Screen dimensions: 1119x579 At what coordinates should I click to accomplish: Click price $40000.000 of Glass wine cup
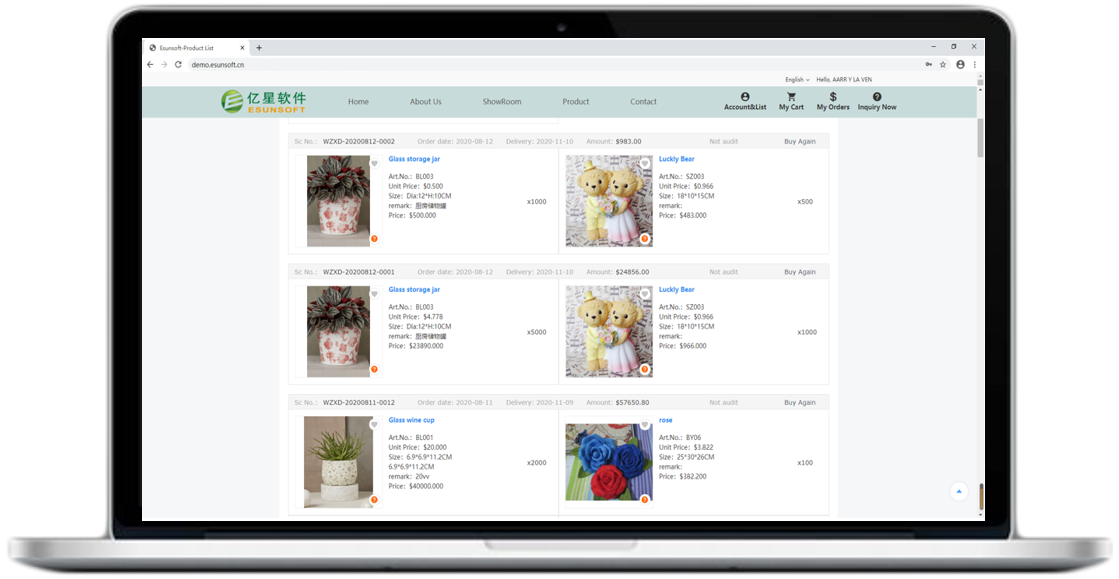point(425,486)
